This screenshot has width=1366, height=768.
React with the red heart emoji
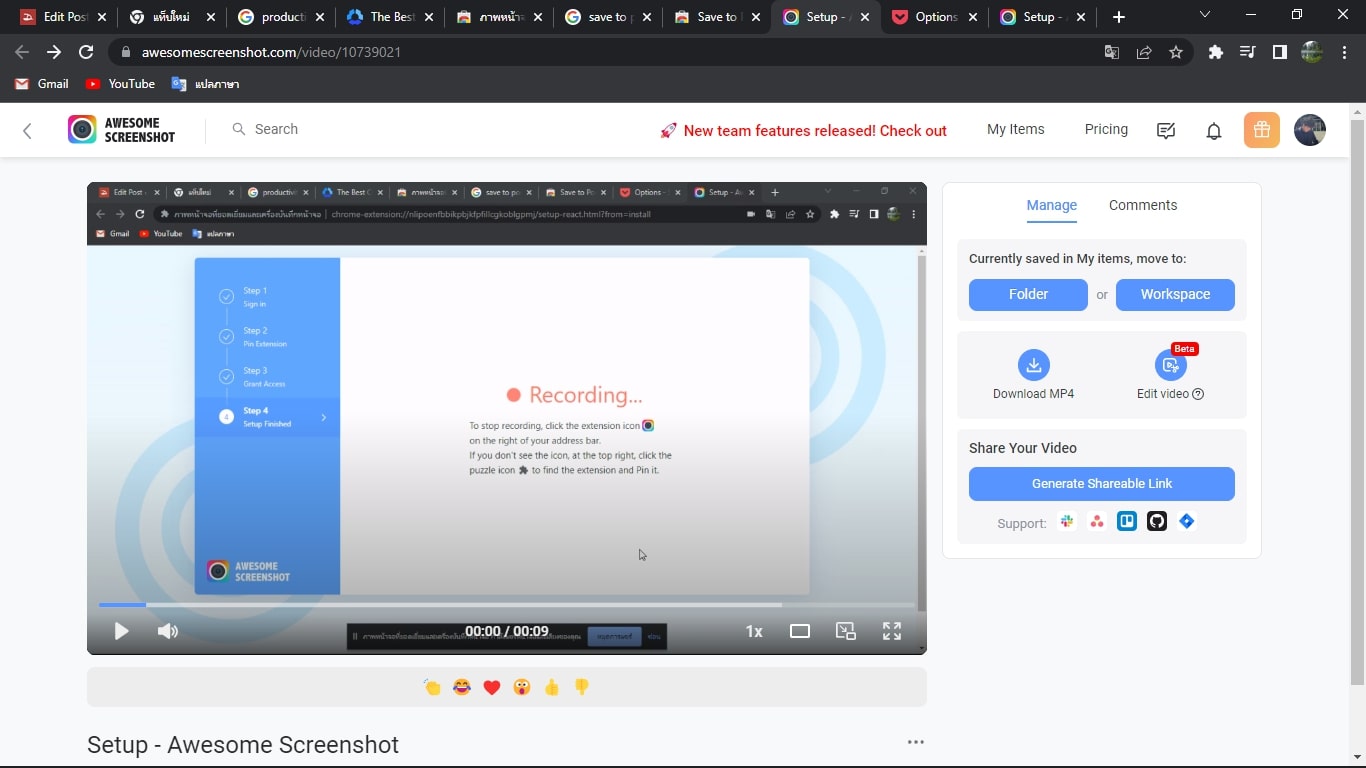(x=491, y=687)
